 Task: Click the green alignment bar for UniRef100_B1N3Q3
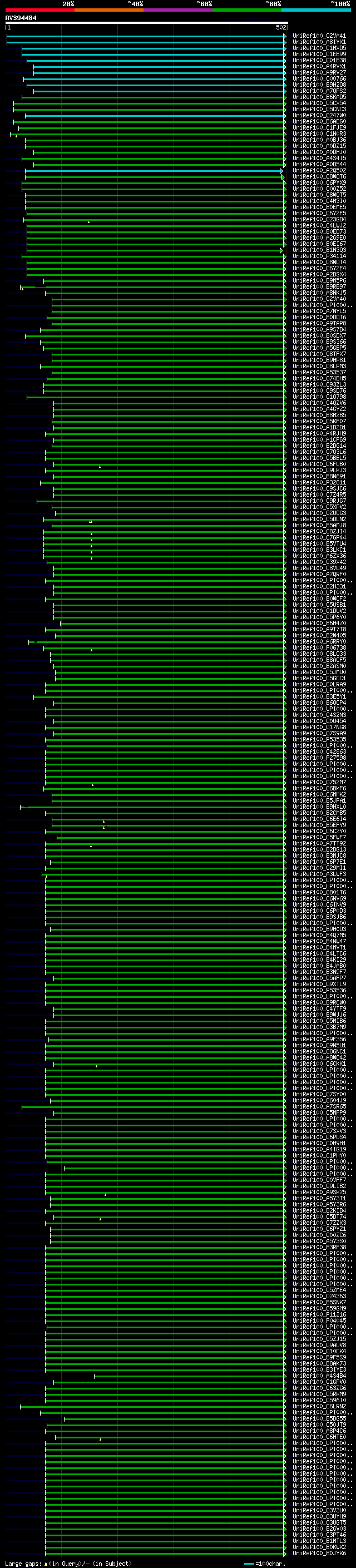tap(155, 250)
